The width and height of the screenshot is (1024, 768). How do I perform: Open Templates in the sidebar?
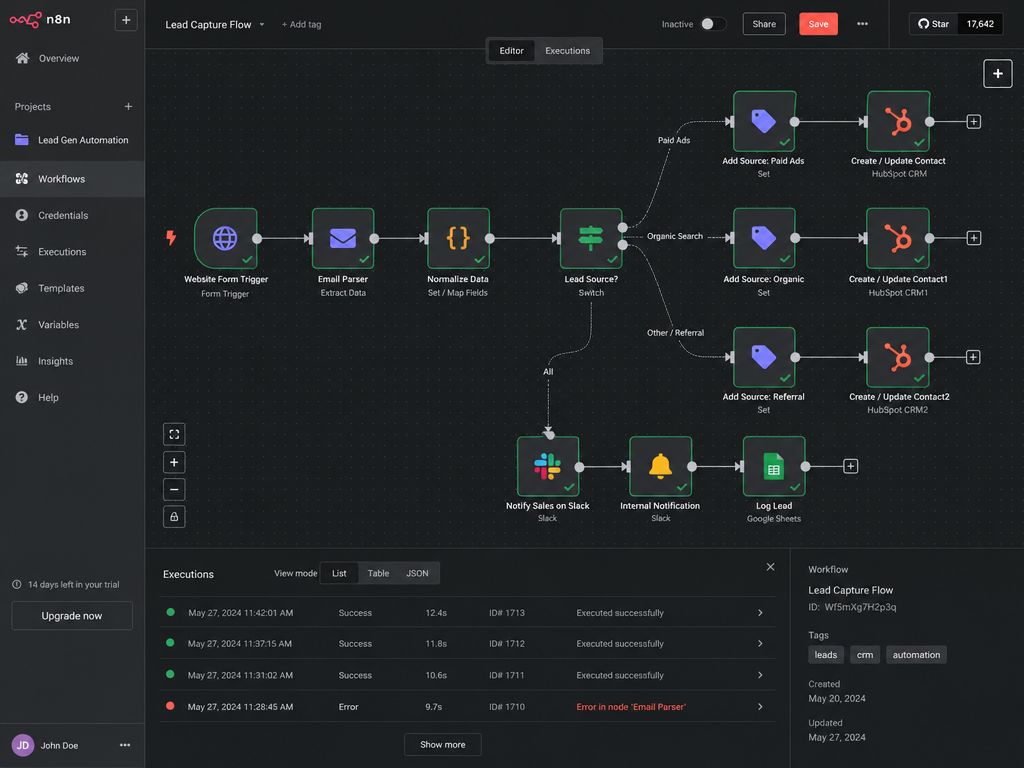61,288
